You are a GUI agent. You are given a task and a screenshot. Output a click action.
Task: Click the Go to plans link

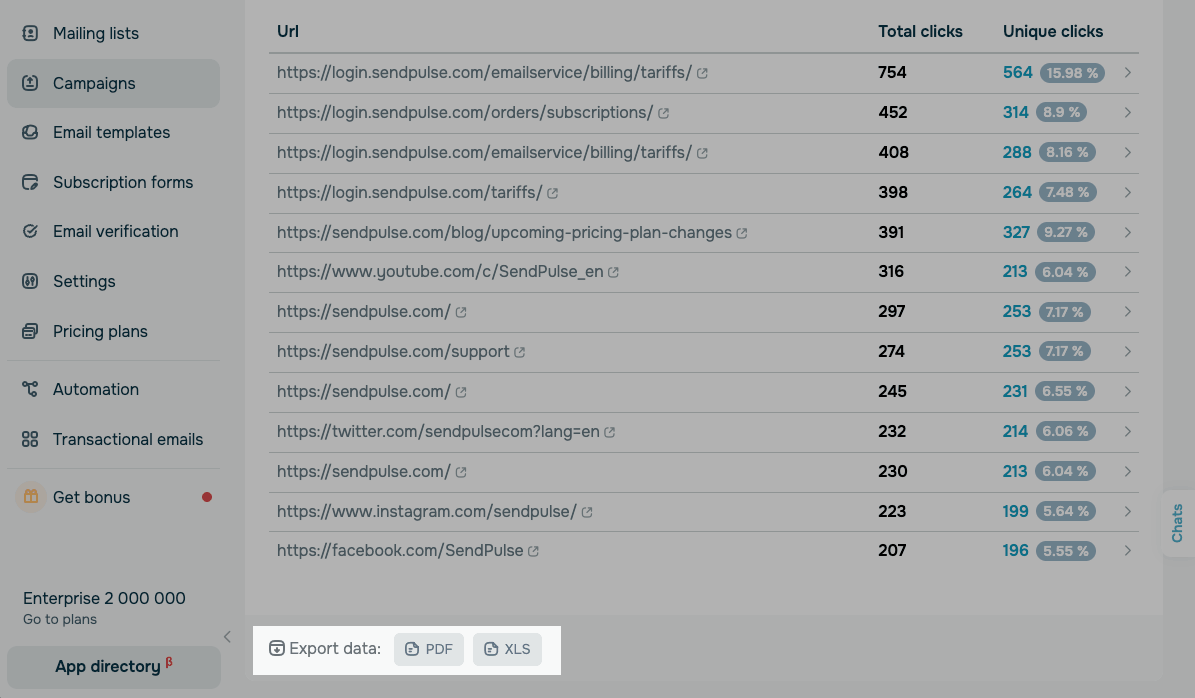pos(60,619)
